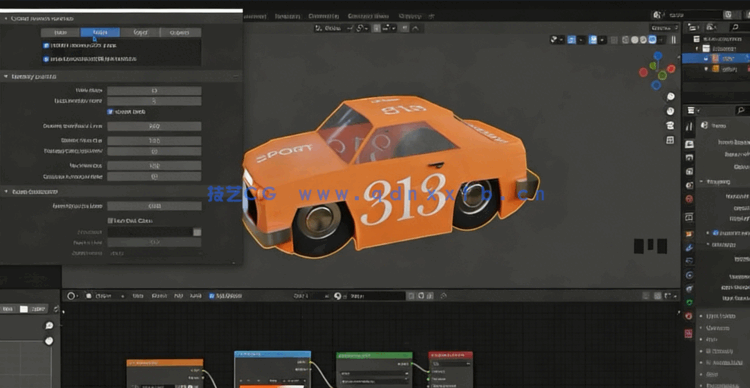Open the viewport shading options dropdown
Image resolution: width=750 pixels, height=388 pixels.
click(662, 40)
